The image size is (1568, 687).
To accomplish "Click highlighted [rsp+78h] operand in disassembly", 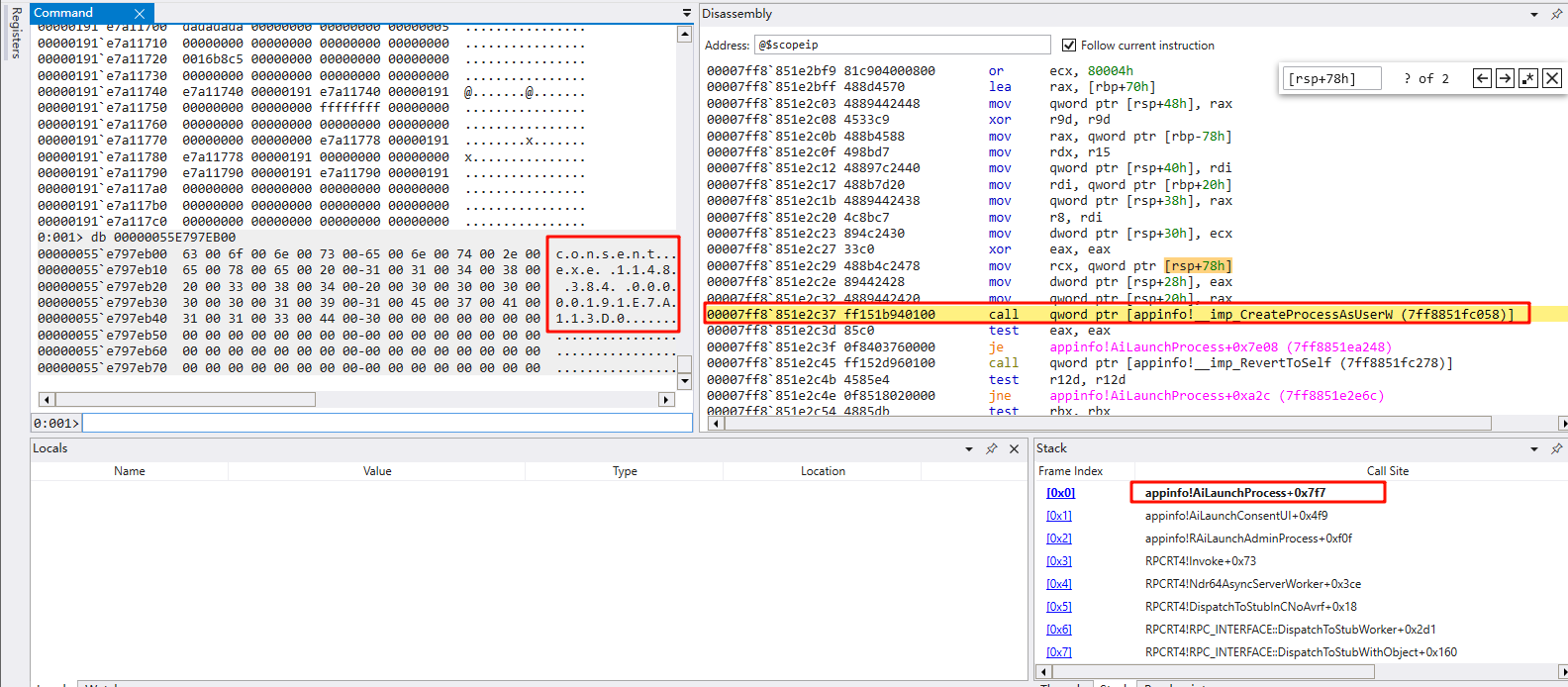I will [x=1198, y=266].
